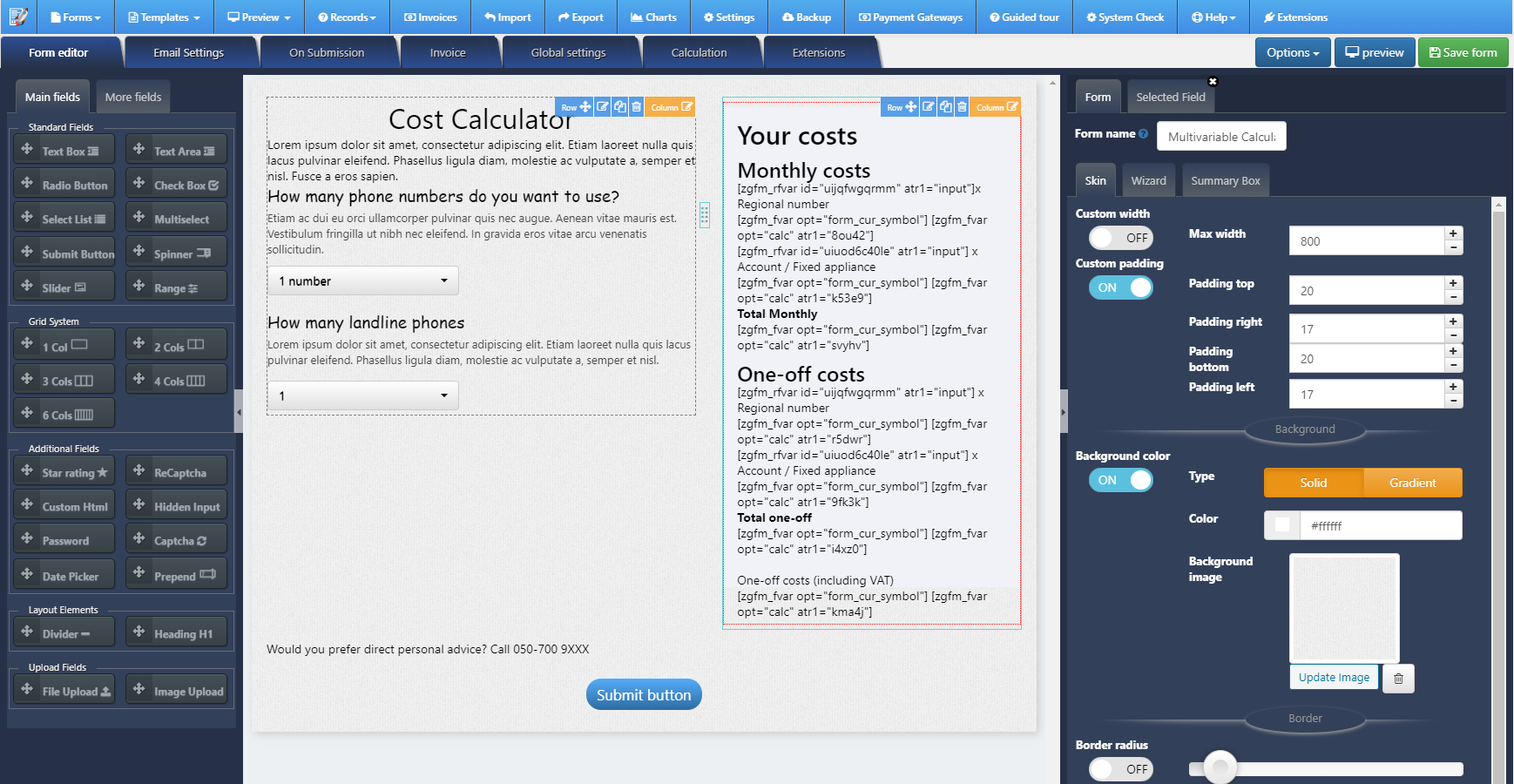
Task: Turn off the Custom padding toggle
Action: [1120, 287]
